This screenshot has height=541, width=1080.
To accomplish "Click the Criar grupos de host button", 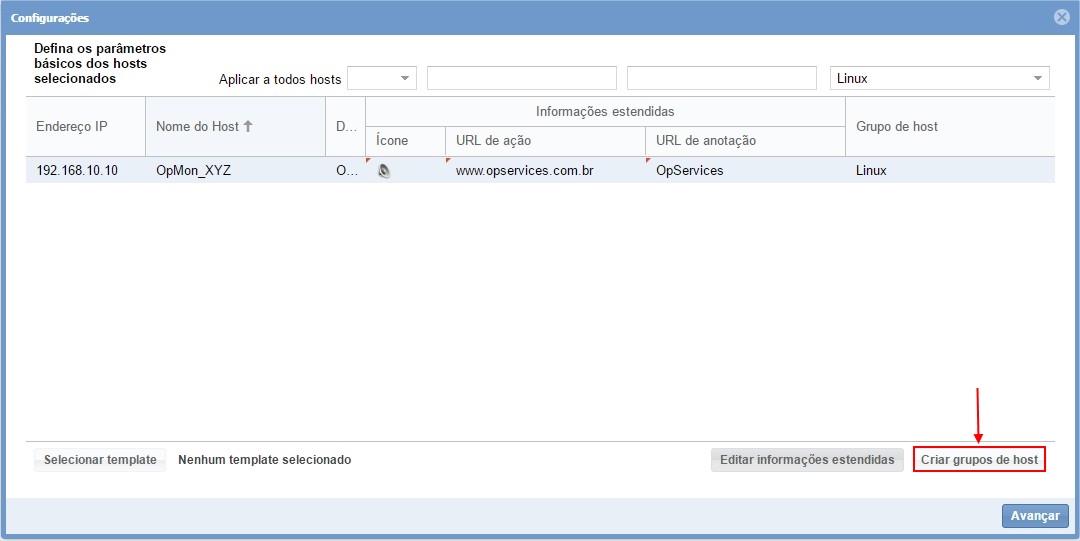I will (979, 460).
